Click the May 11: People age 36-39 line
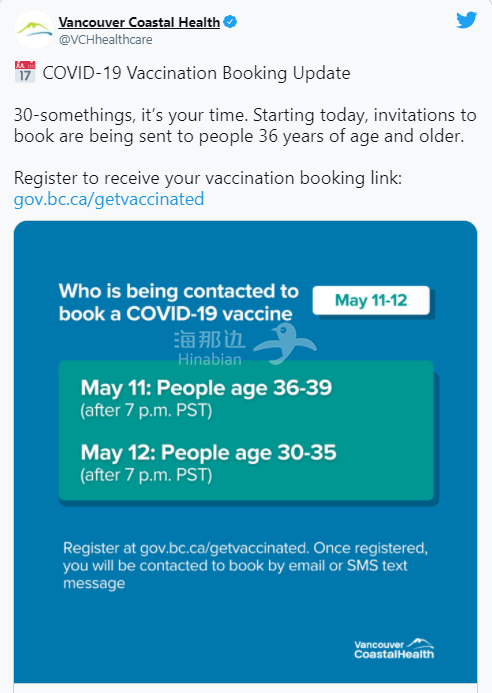Screen dimensions: 492x693 [x=206, y=388]
